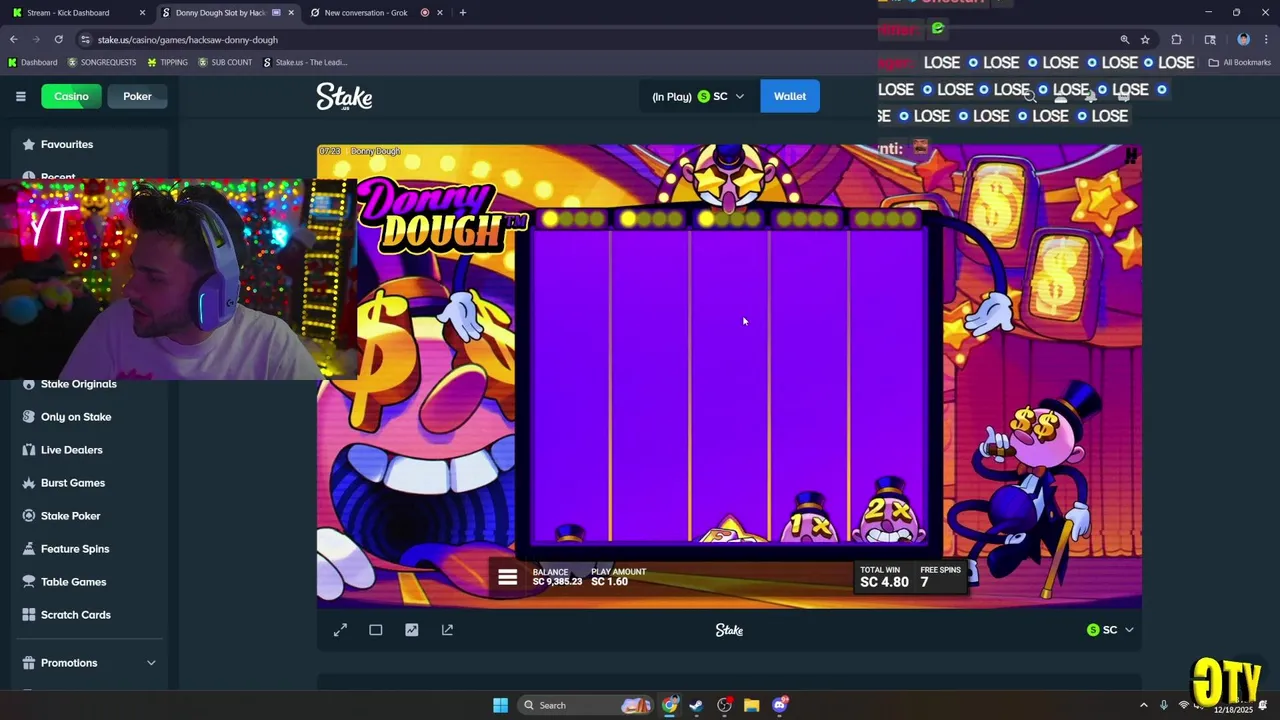Open the SONGREQUESTS bookmark
Image resolution: width=1280 pixels, height=720 pixels.
(102, 62)
